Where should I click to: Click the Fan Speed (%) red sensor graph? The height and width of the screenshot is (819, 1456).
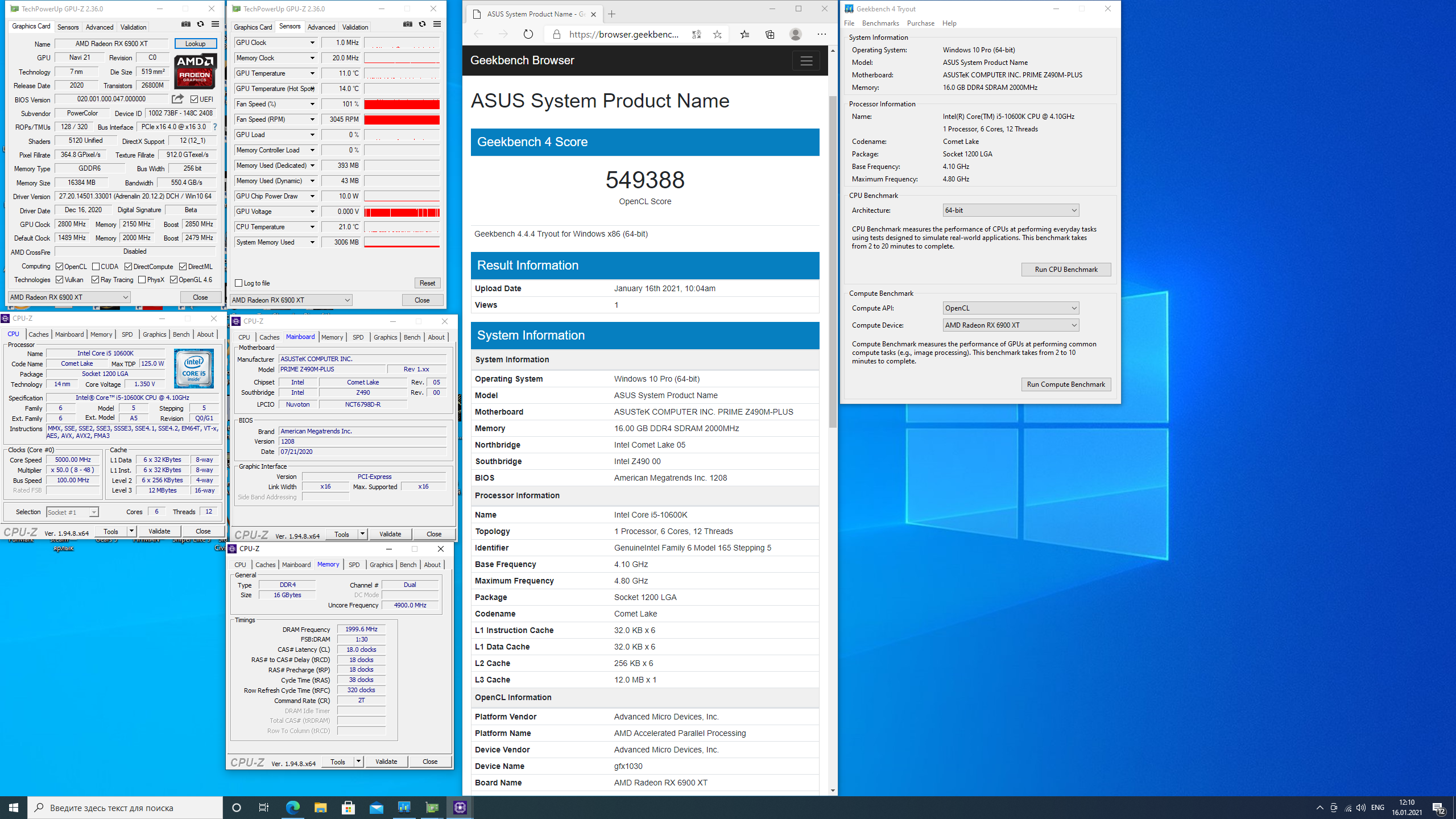[402, 105]
